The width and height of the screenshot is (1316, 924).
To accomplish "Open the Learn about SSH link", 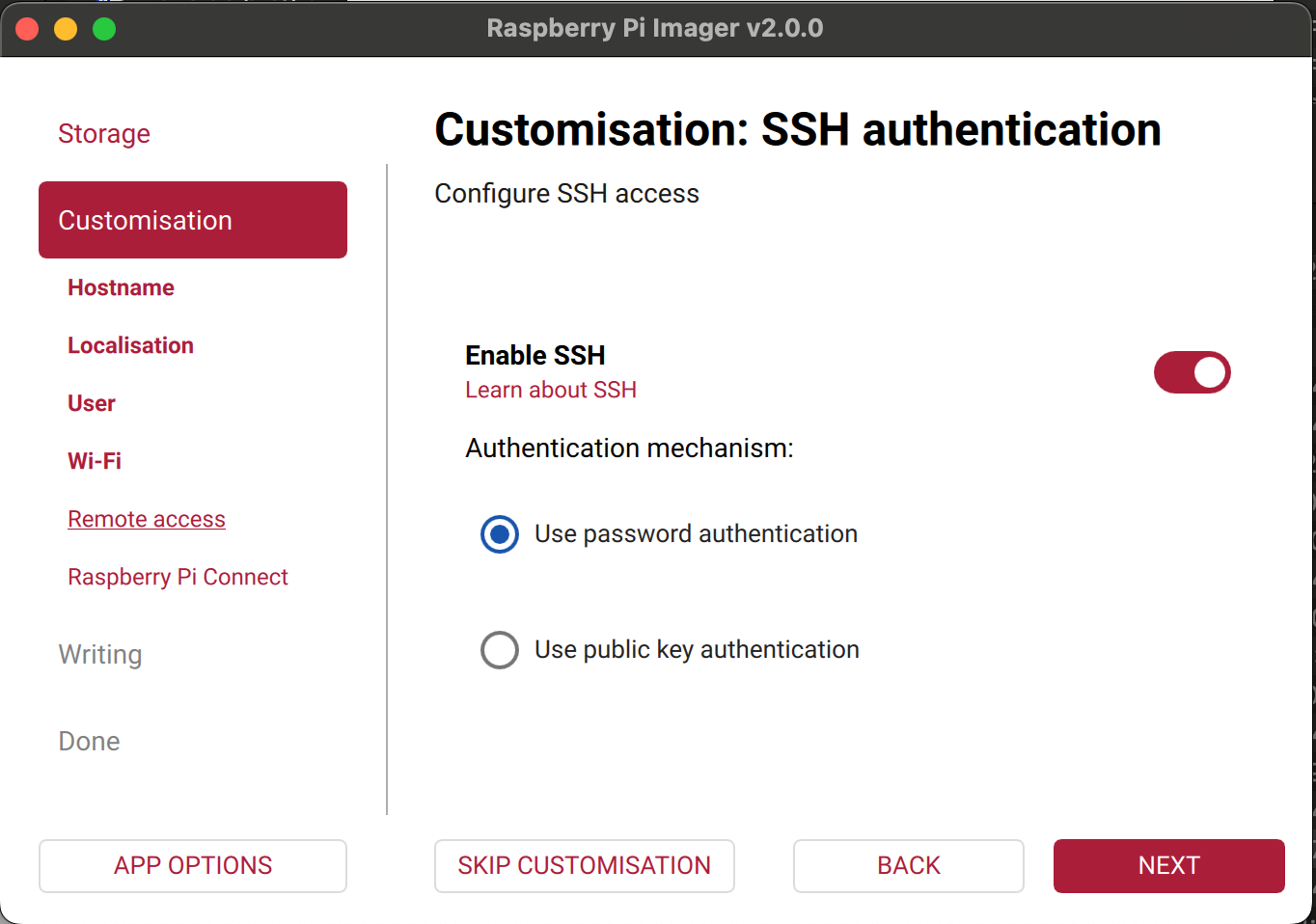I will click(551, 390).
